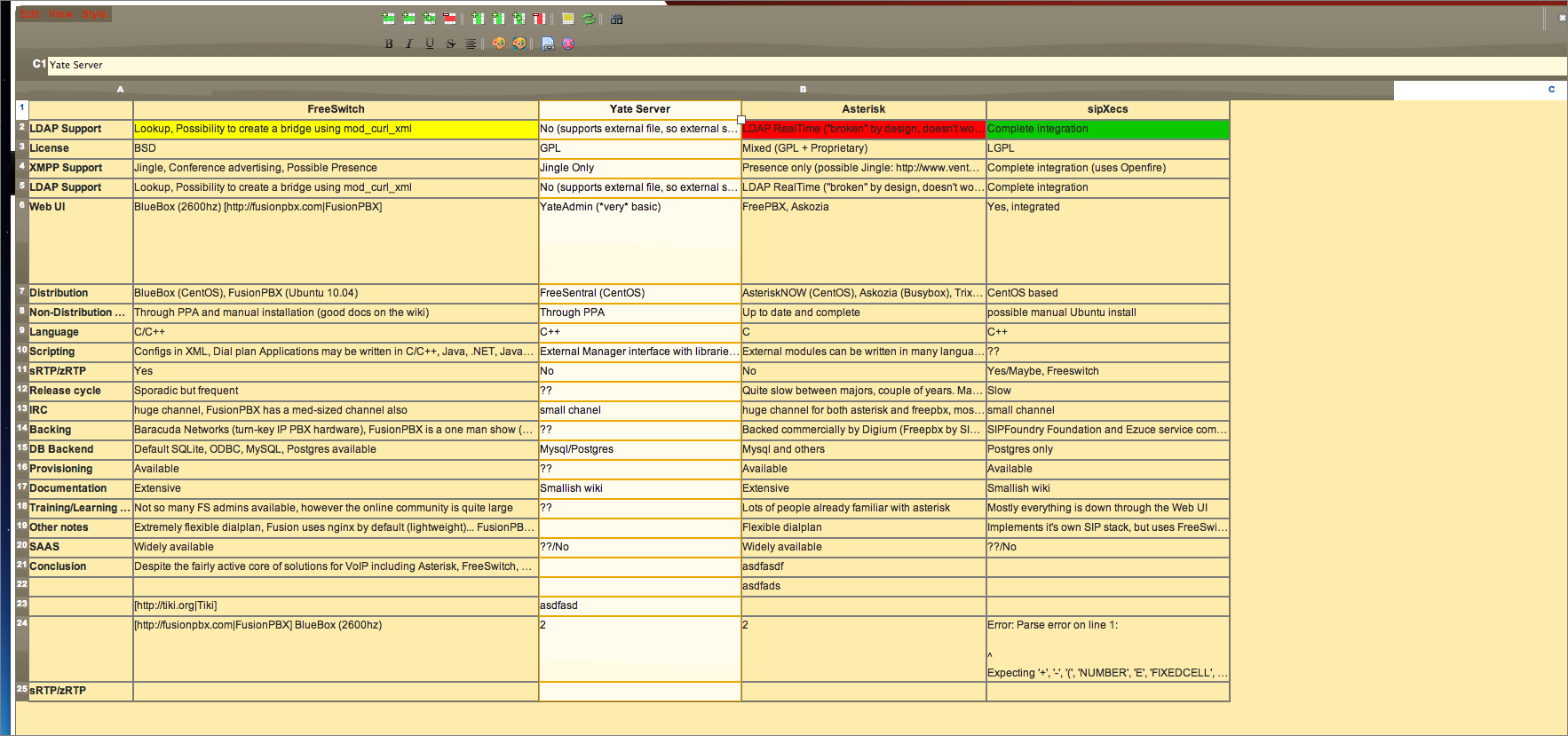1568x736 pixels.
Task: Select the Conclusion row label
Action: [x=81, y=566]
